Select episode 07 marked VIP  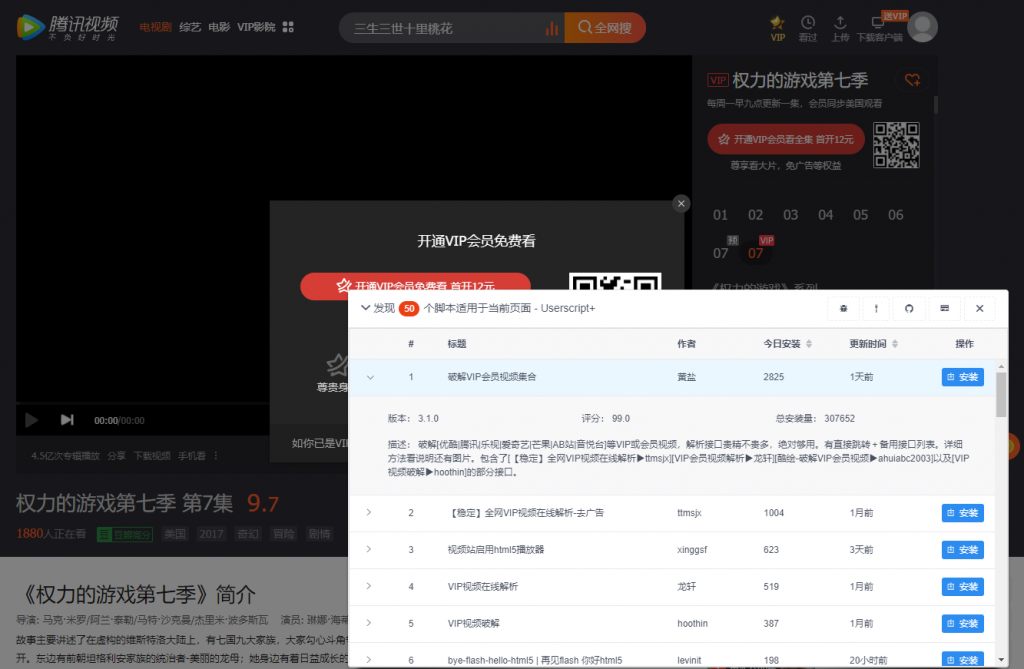point(756,253)
